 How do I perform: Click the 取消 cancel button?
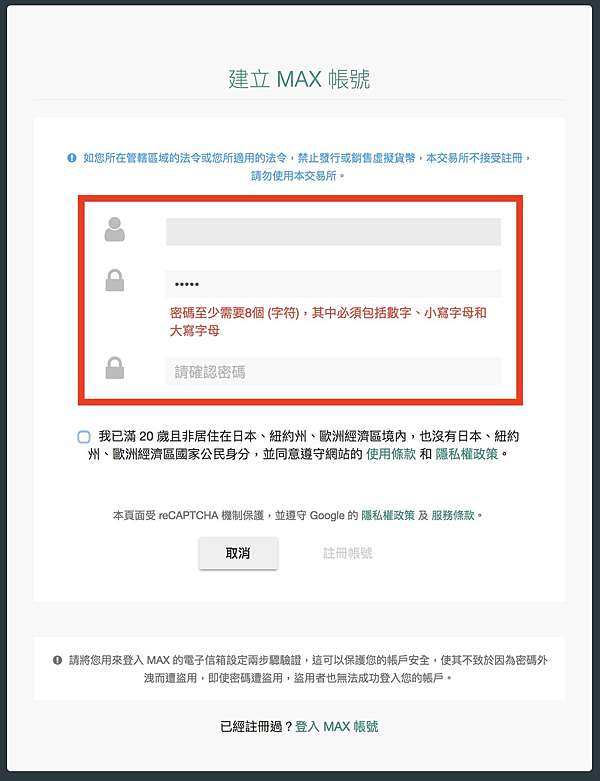(238, 553)
